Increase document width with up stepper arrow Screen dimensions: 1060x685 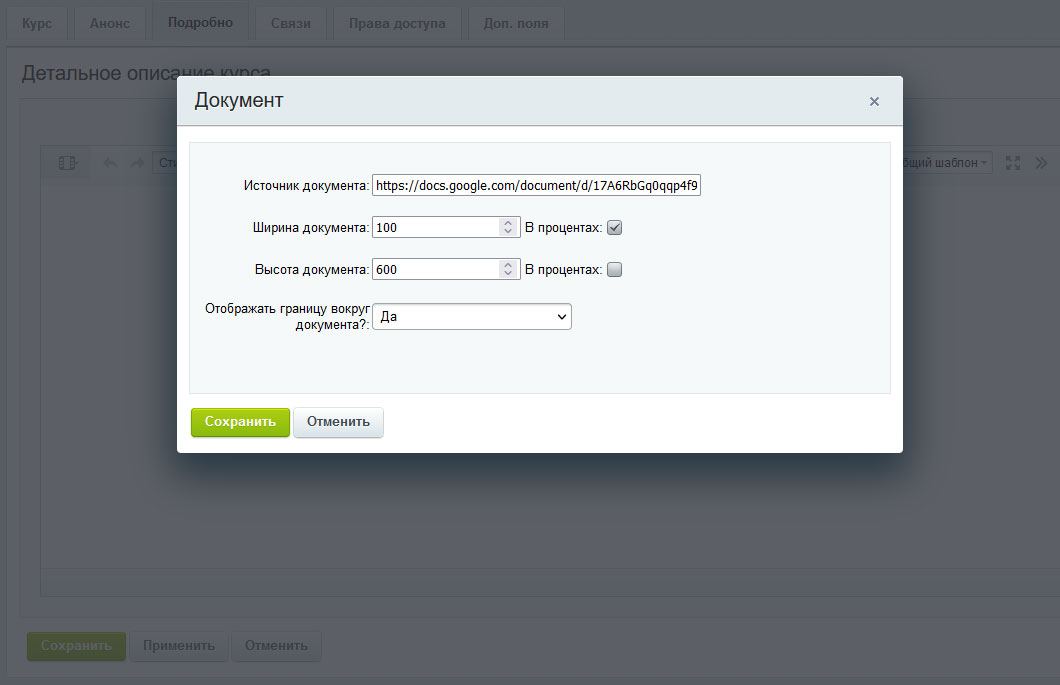pos(508,222)
